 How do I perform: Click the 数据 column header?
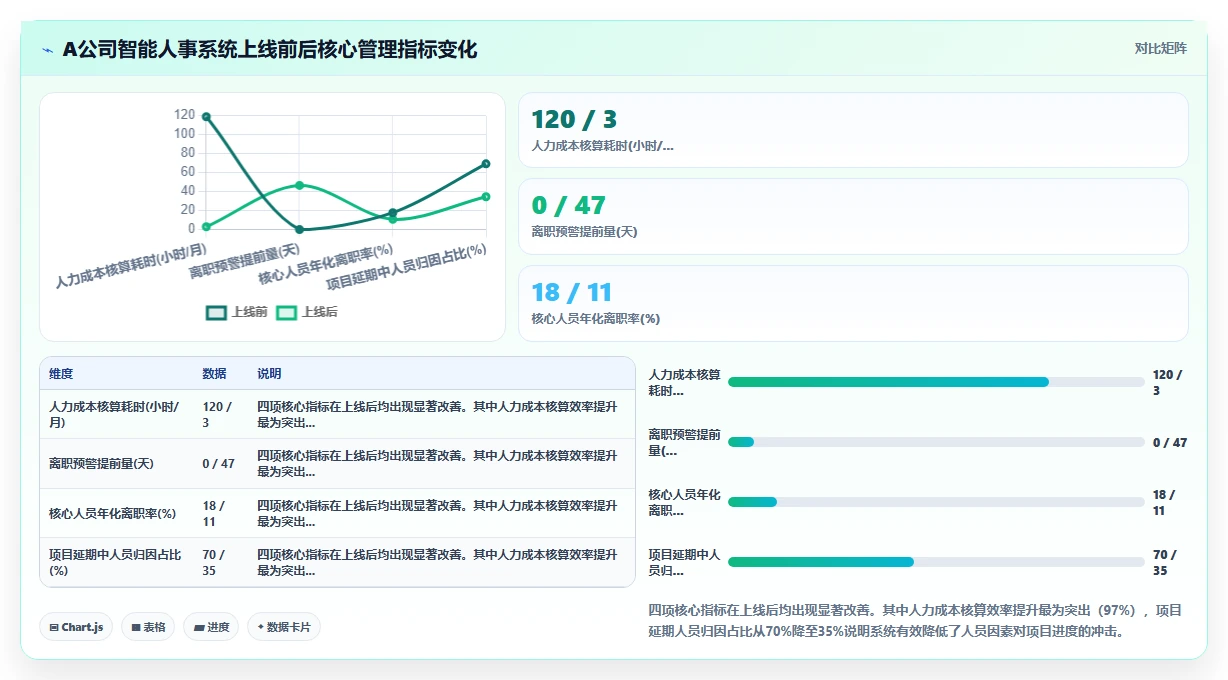214,374
